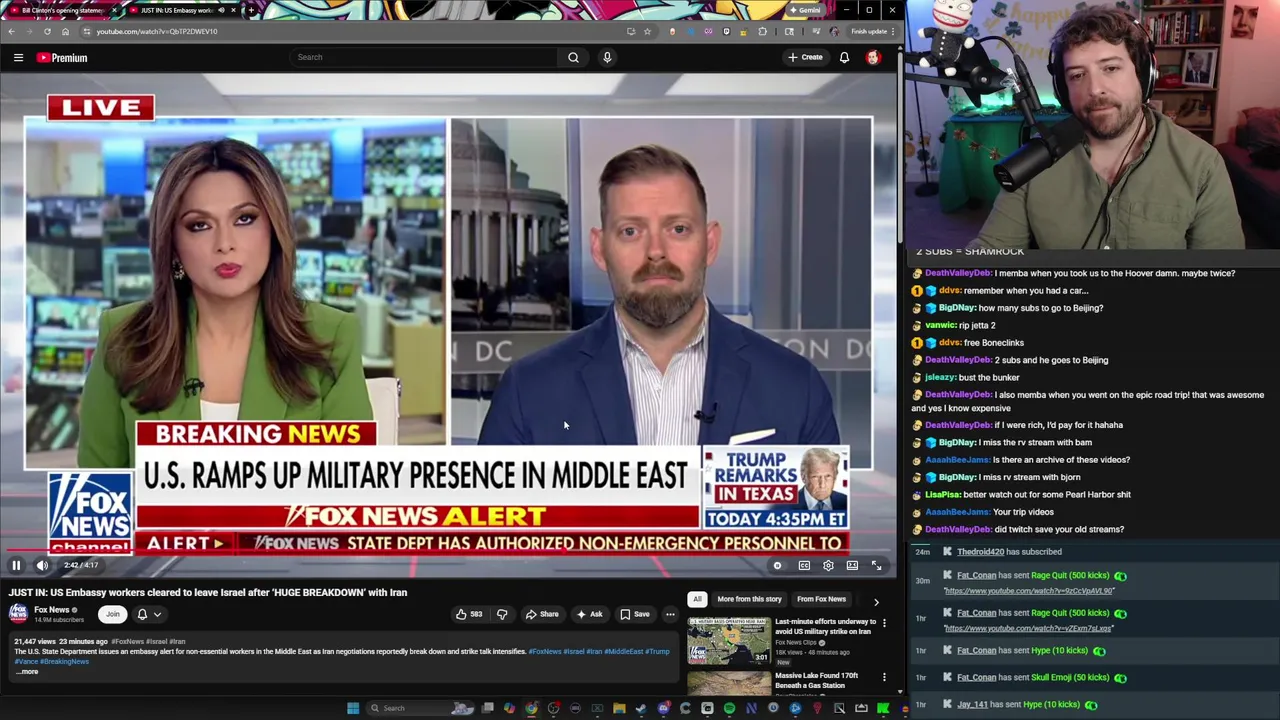Viewport: 1280px width, 720px height.
Task: Select the More from this story chip
Action: tap(749, 599)
